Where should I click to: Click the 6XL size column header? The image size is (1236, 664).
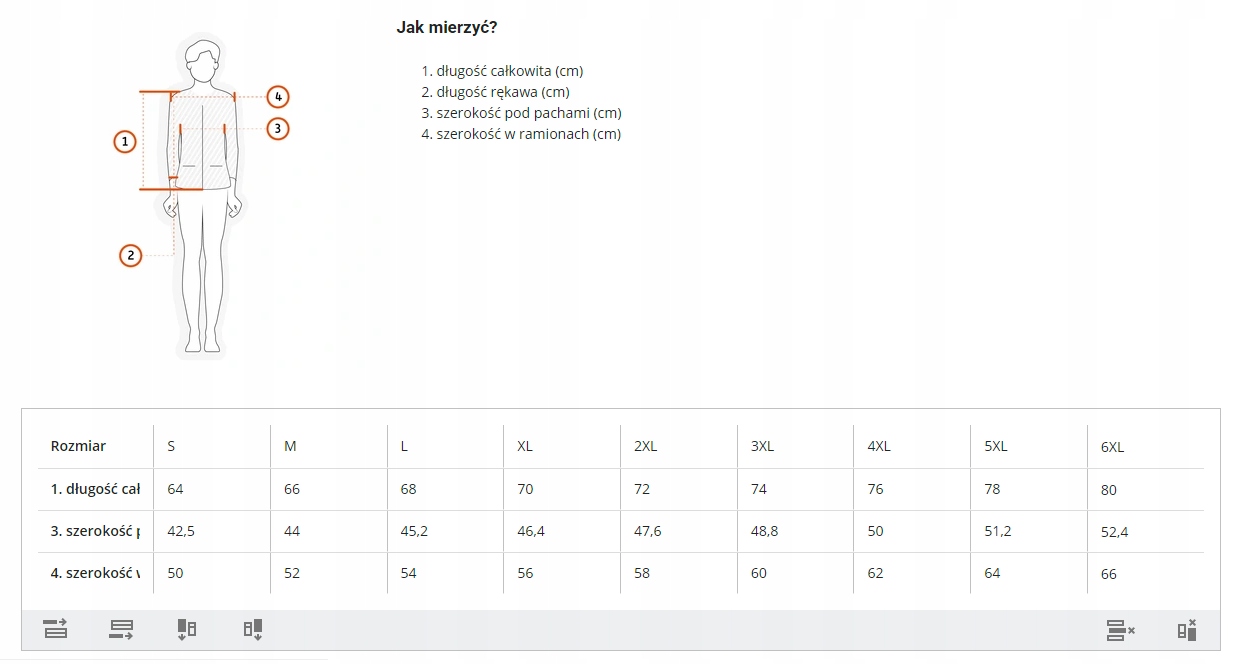coord(1112,447)
